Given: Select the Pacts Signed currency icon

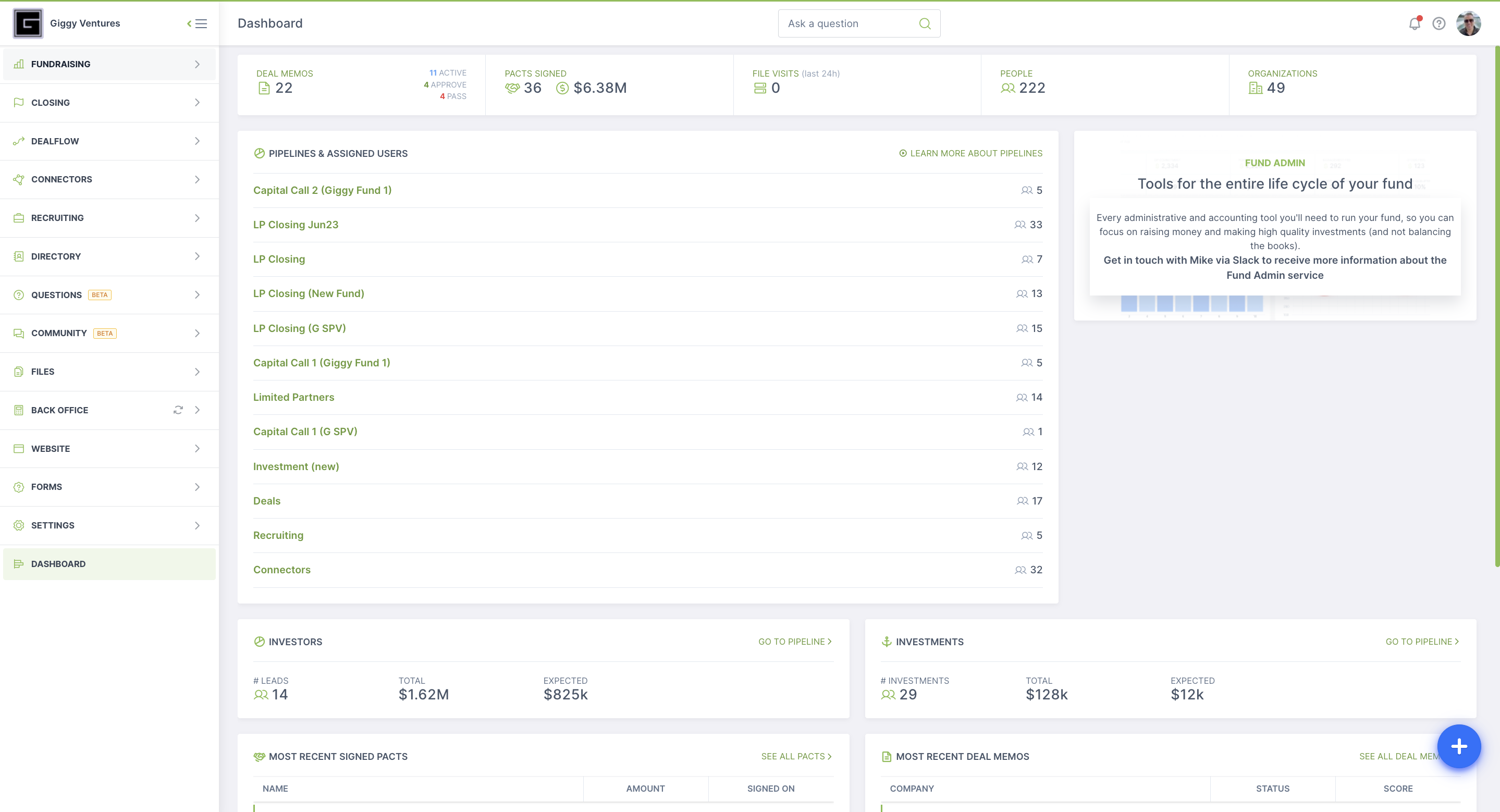Looking at the screenshot, I should [562, 88].
